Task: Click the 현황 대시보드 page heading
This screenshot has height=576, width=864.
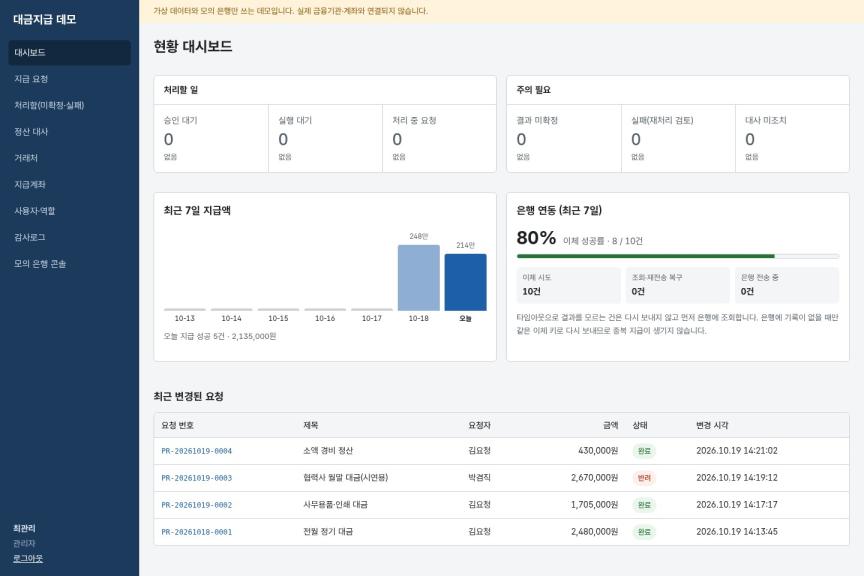Action: point(193,46)
